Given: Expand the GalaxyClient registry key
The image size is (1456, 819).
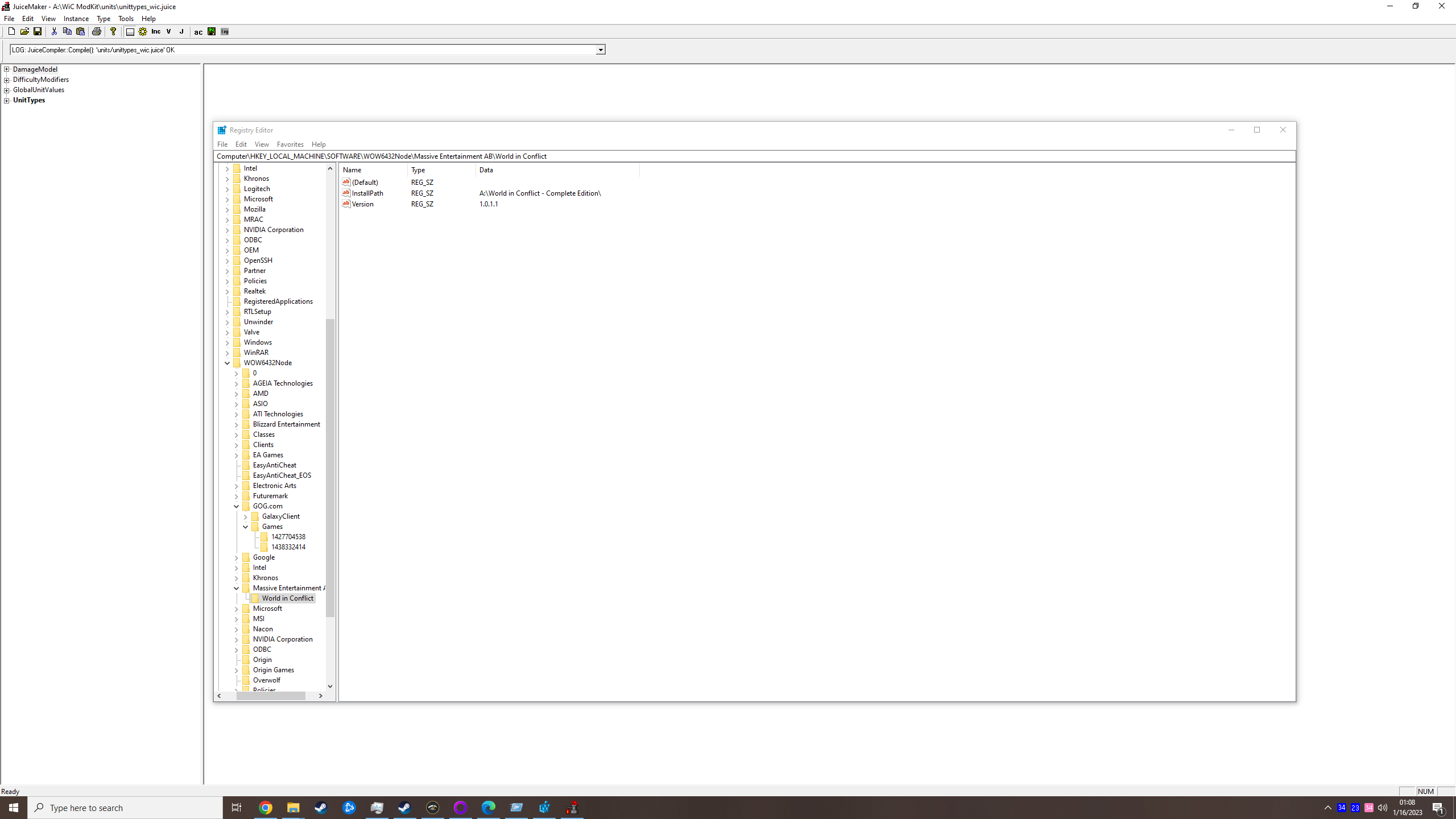Looking at the screenshot, I should pos(245,516).
